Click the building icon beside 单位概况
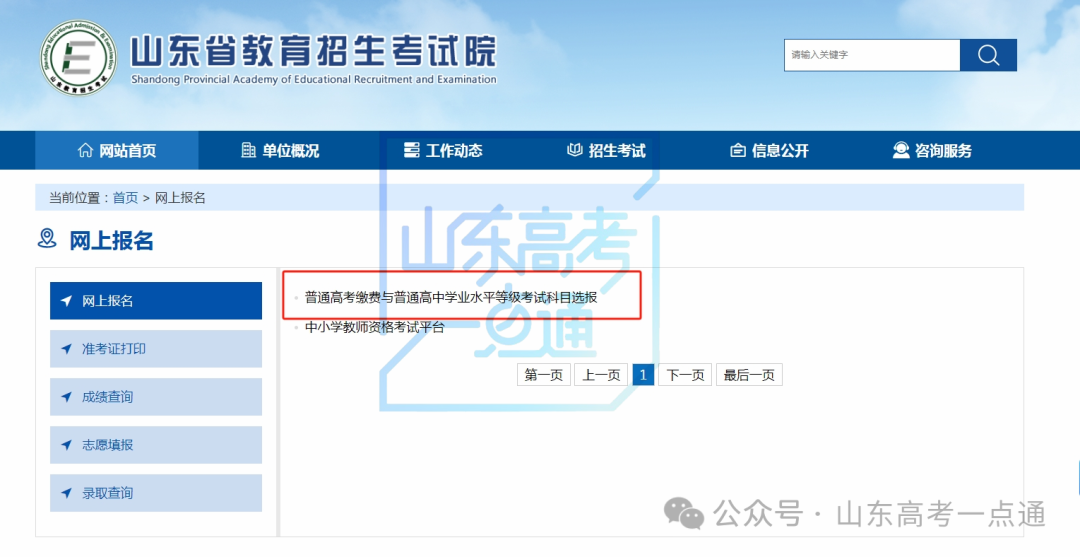1080x557 pixels. [x=249, y=151]
